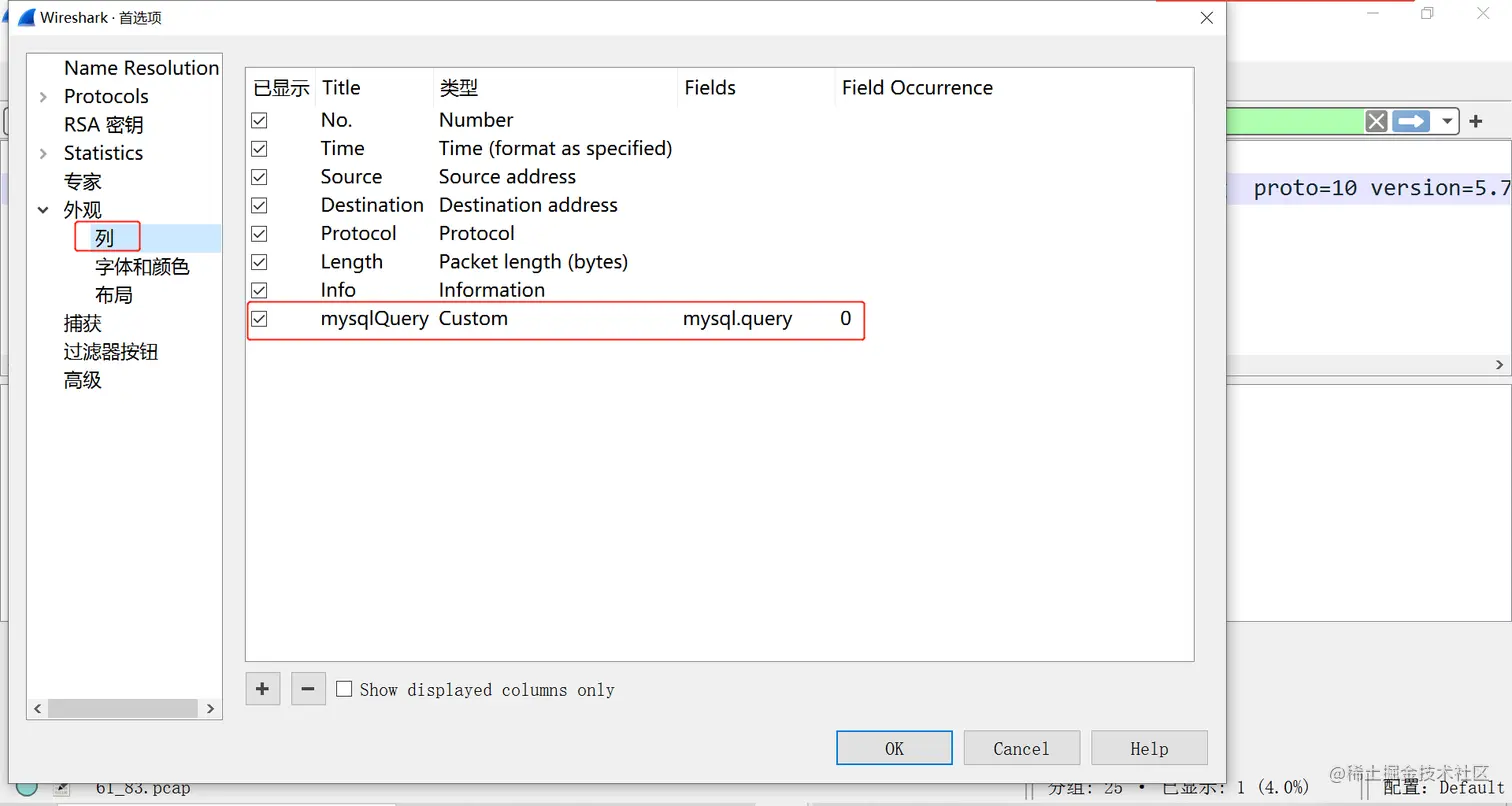Open the 高级 advanced preferences
Image resolution: width=1512 pixels, height=806 pixels.
tap(82, 380)
